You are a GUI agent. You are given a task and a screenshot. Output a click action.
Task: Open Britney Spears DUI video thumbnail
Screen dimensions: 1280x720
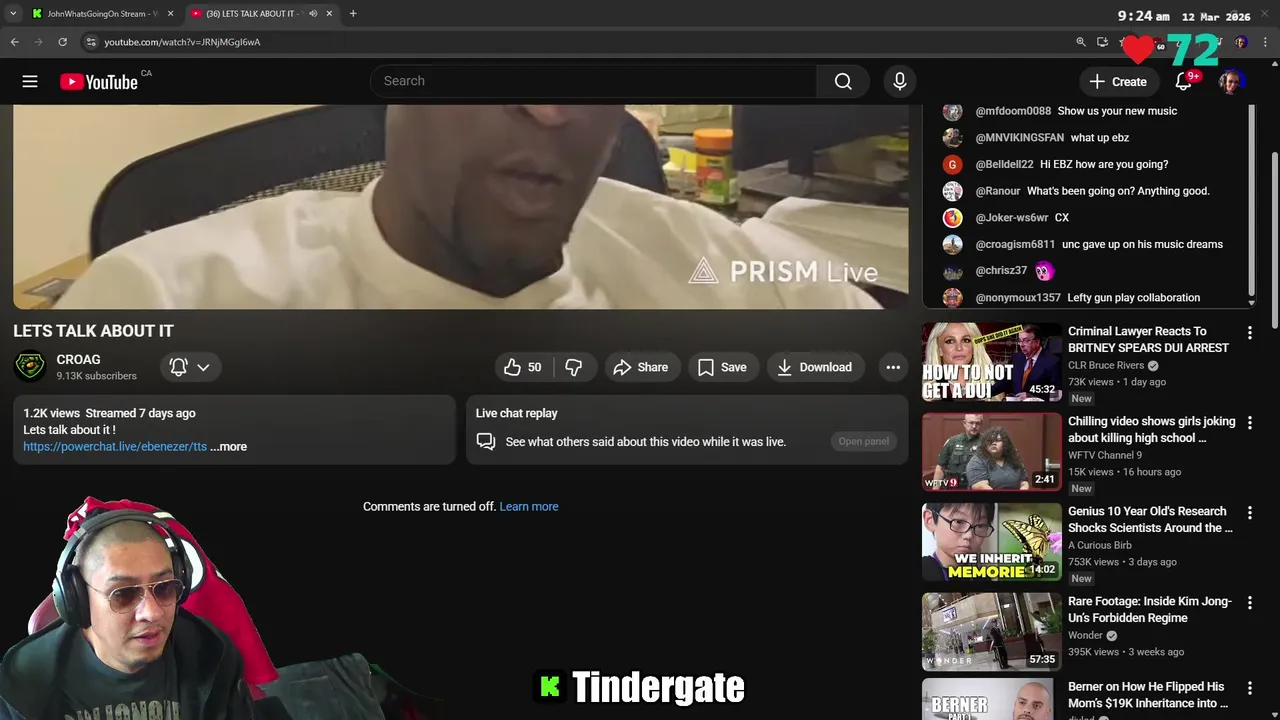[x=992, y=361]
